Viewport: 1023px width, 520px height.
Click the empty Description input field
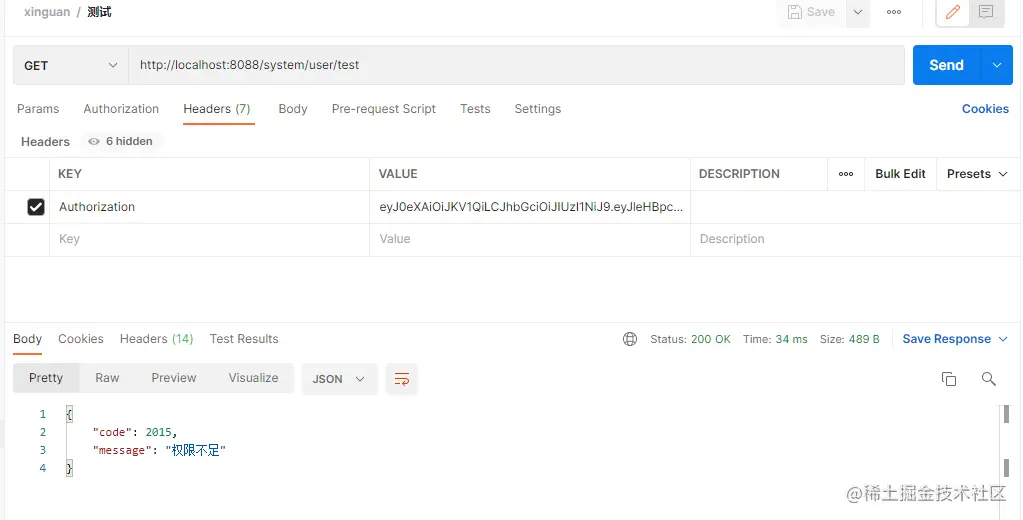point(855,239)
